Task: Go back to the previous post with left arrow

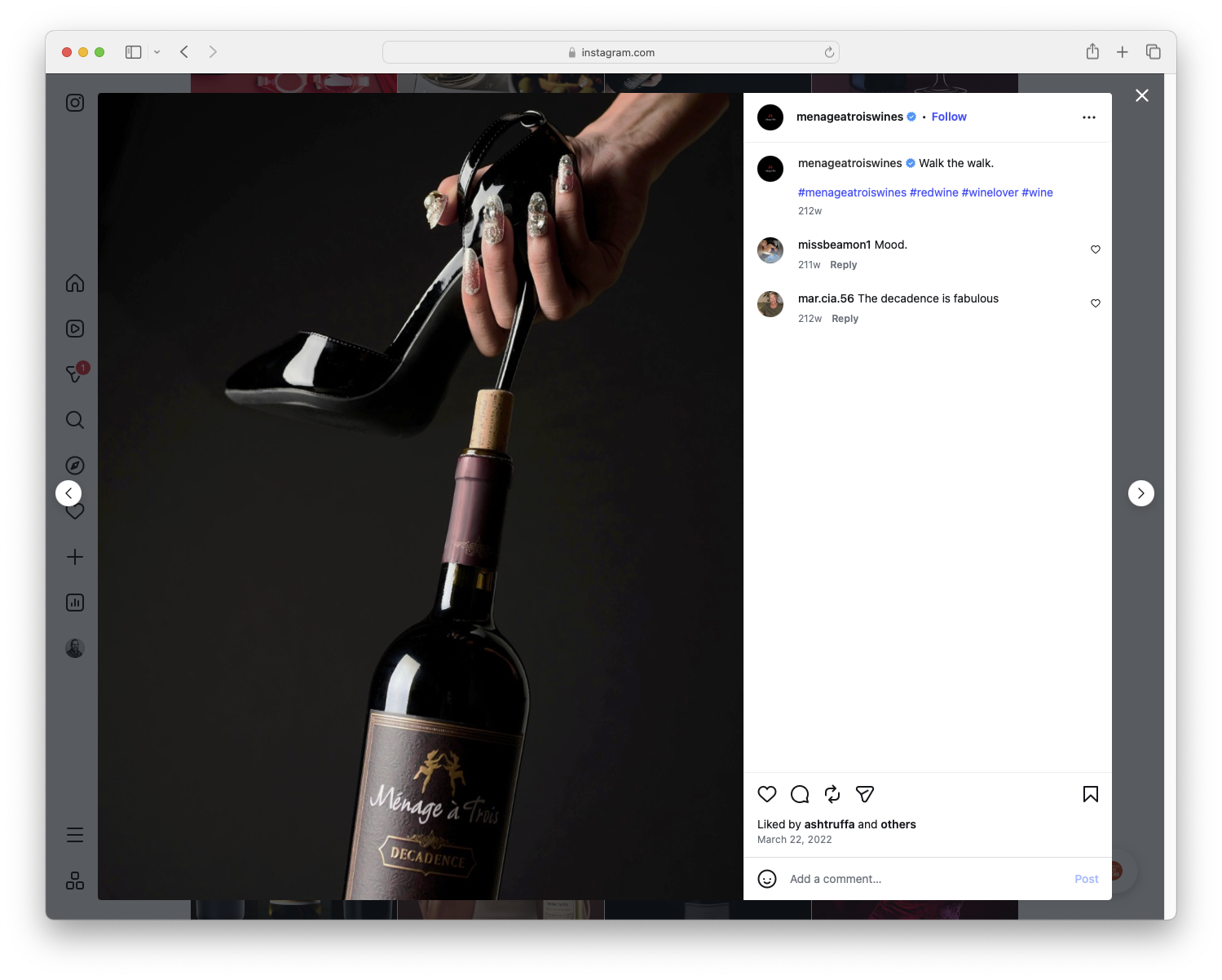Action: point(68,492)
